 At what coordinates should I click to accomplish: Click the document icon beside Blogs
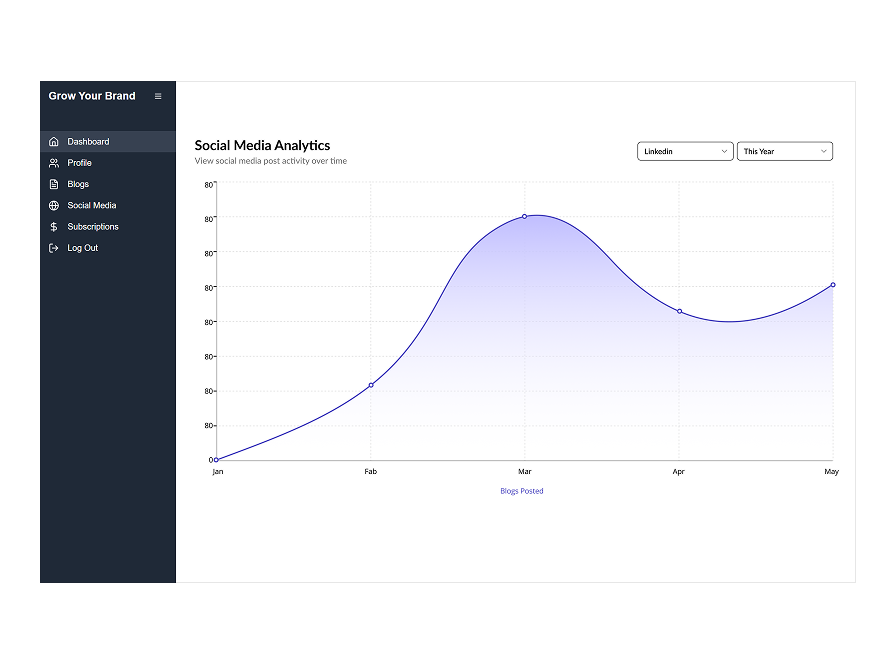click(x=54, y=184)
